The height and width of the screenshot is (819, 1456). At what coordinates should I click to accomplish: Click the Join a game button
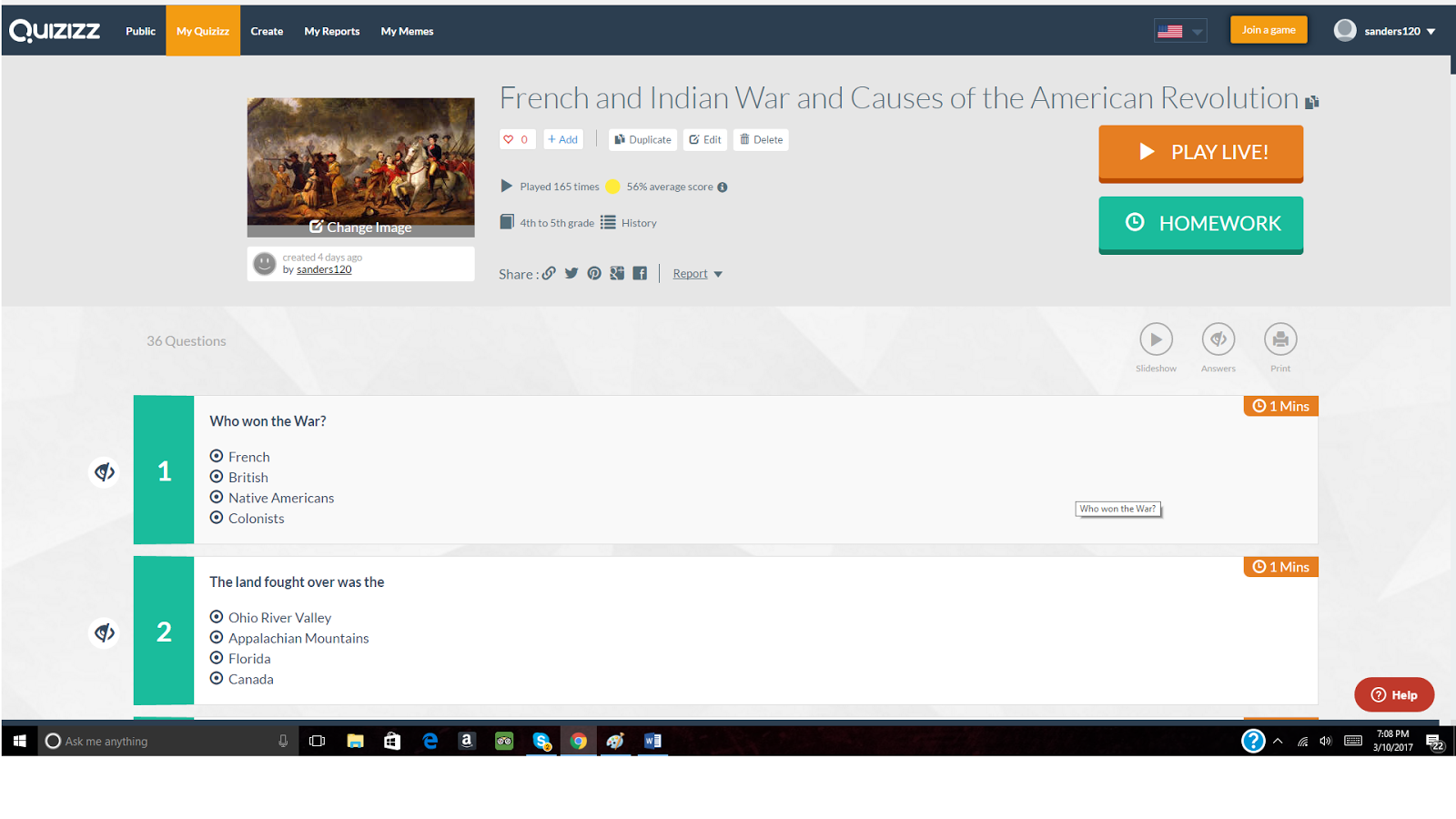[1269, 30]
